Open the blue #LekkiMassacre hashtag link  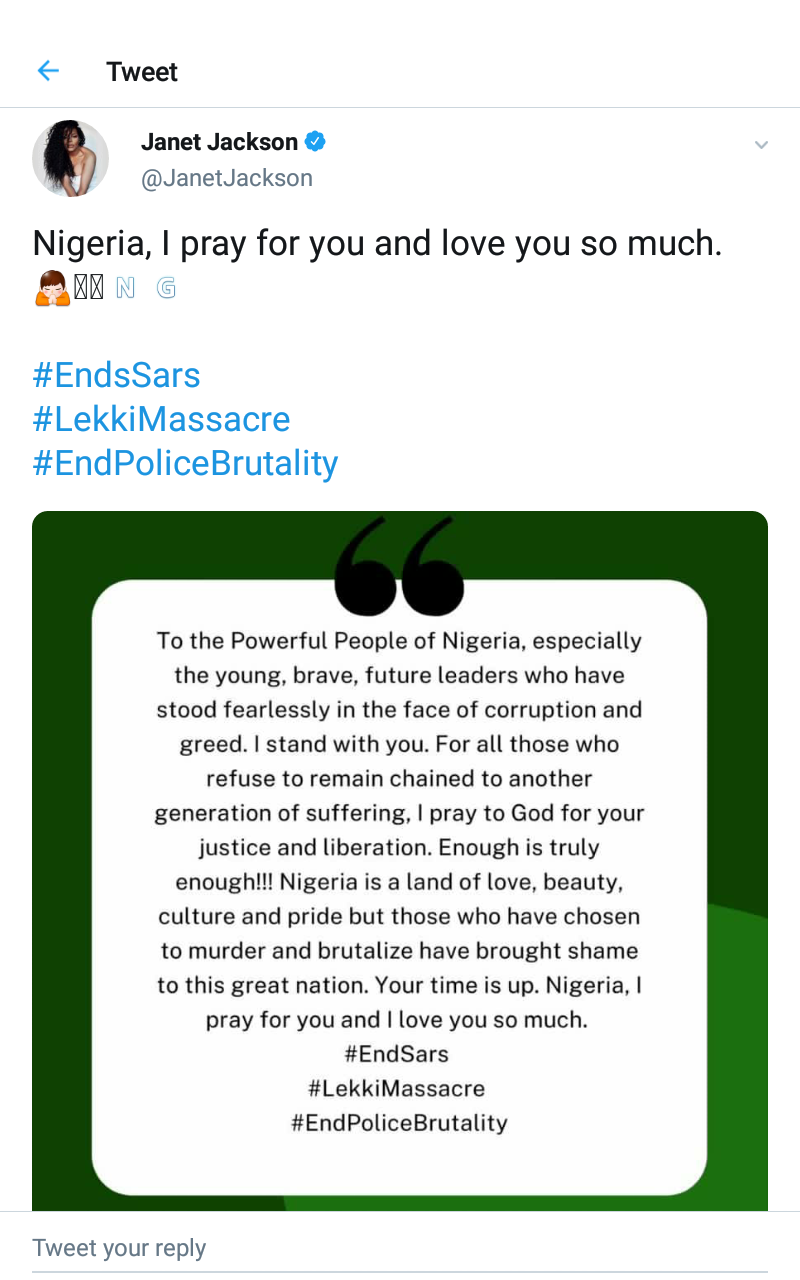(x=161, y=419)
